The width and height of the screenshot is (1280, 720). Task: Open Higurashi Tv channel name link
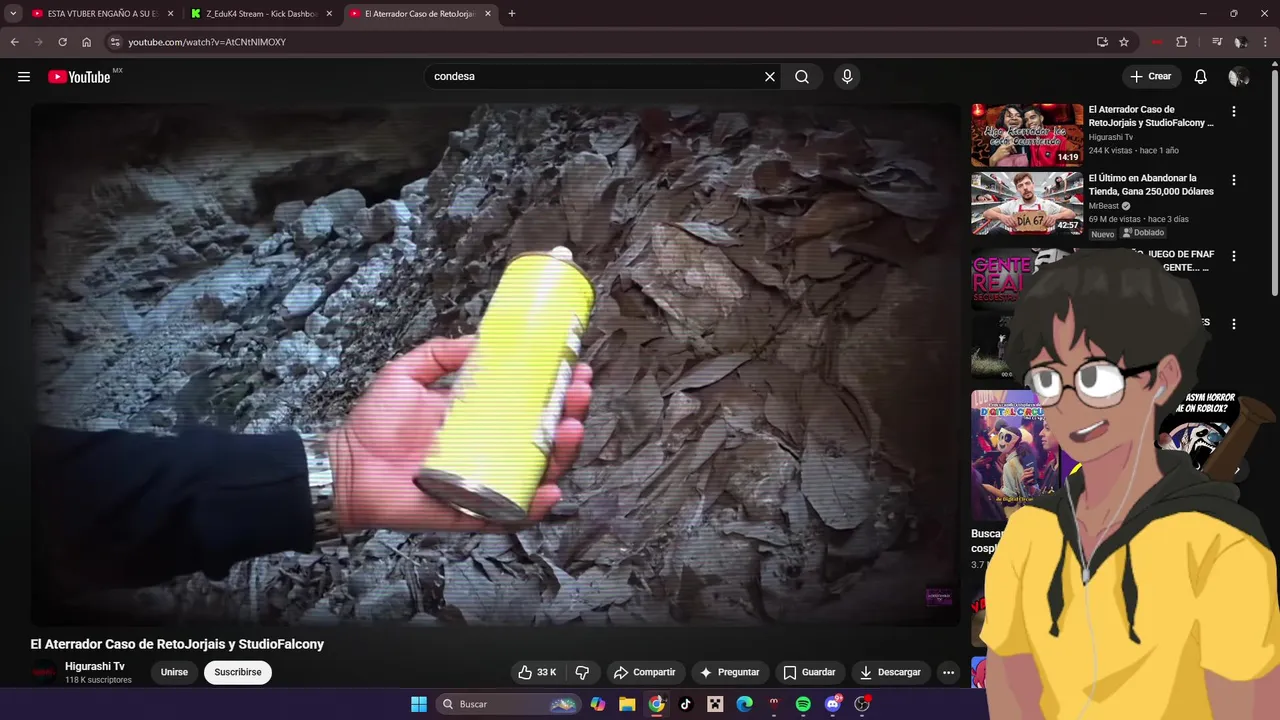click(x=95, y=666)
